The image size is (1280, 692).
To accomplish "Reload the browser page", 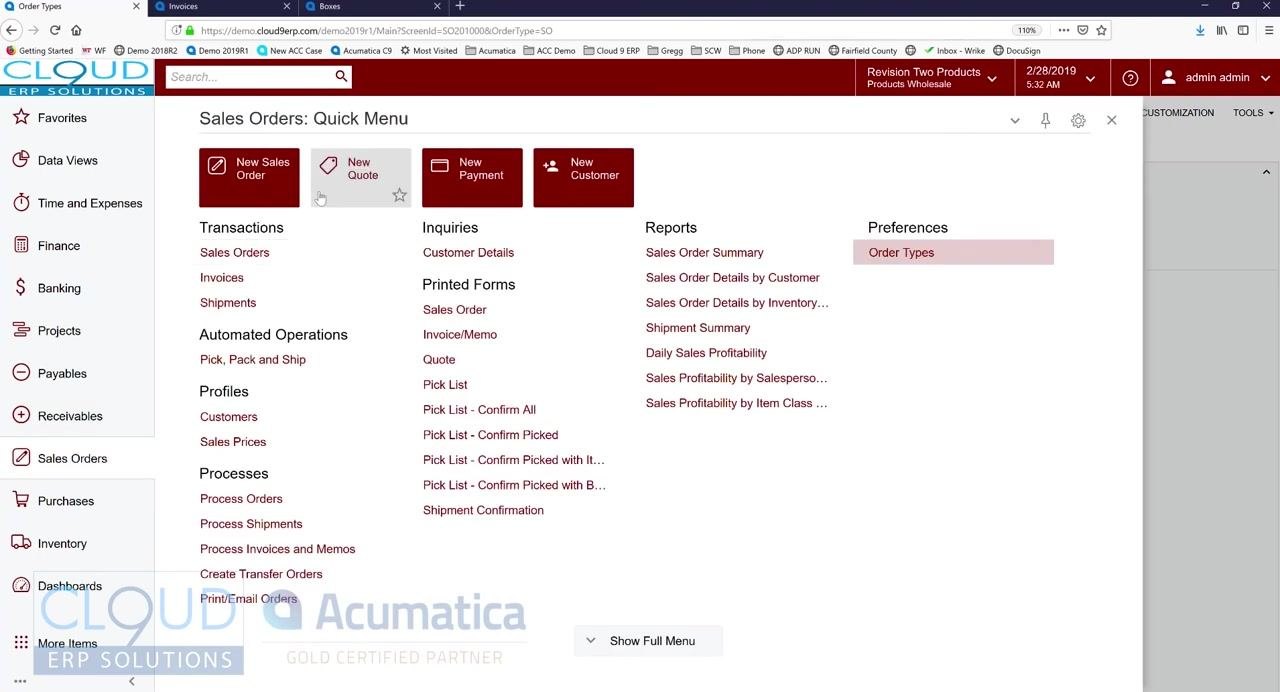I will [55, 30].
